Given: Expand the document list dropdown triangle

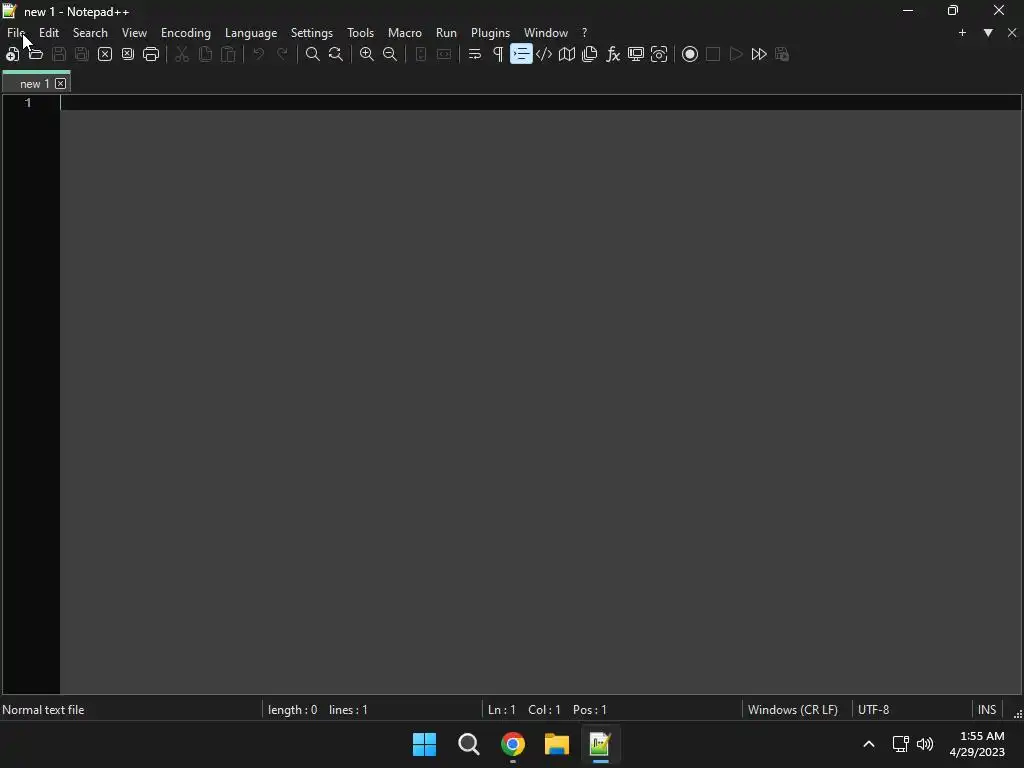Looking at the screenshot, I should (x=988, y=33).
